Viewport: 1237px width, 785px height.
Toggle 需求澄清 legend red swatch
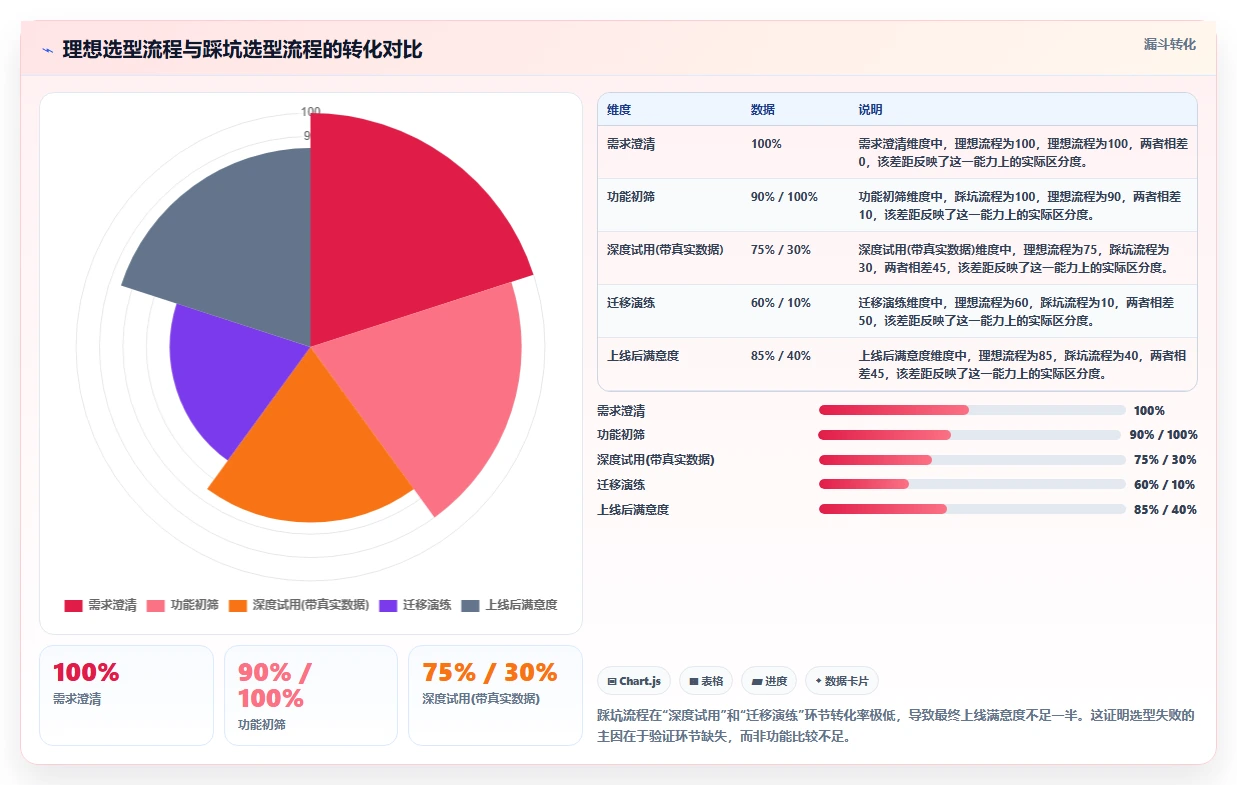tap(73, 605)
